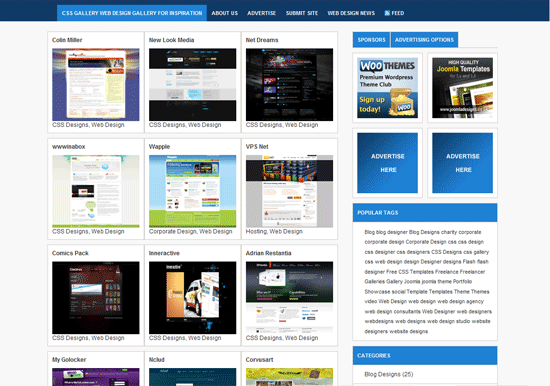The height and width of the screenshot is (386, 550).
Task: Open the Colin Miller site thumbnail
Action: (x=96, y=85)
